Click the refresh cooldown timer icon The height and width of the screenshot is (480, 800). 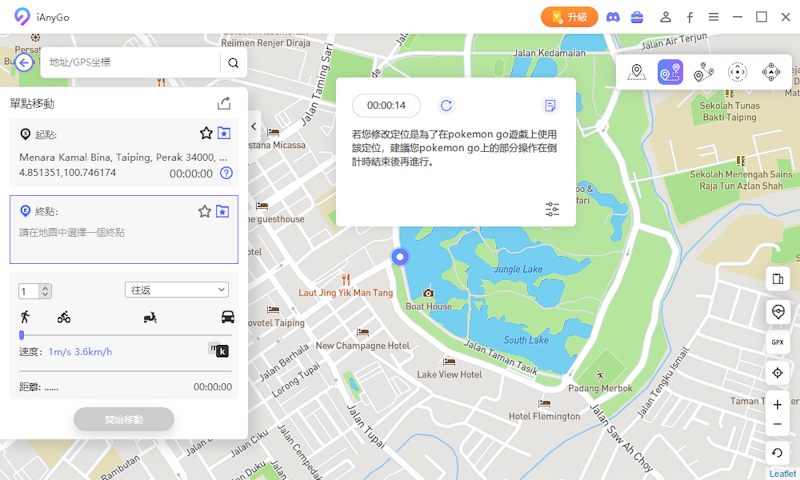click(446, 106)
